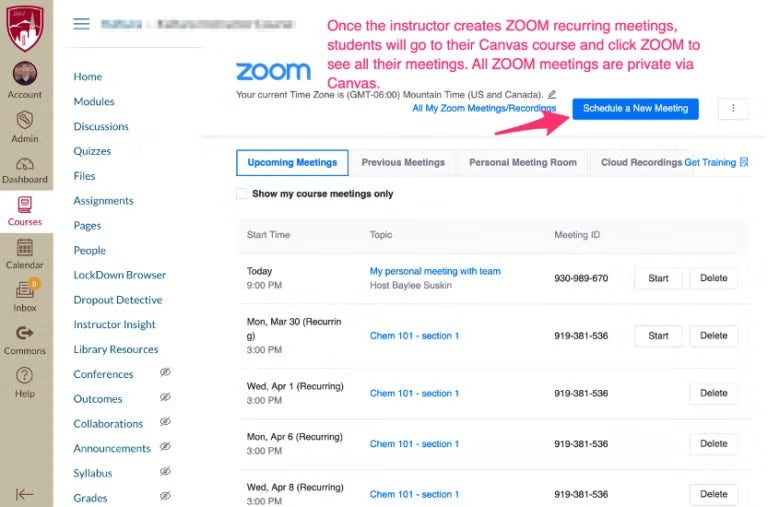This screenshot has width=768, height=507.
Task: Collapse the global navigation sidebar arrow
Action: (24, 494)
